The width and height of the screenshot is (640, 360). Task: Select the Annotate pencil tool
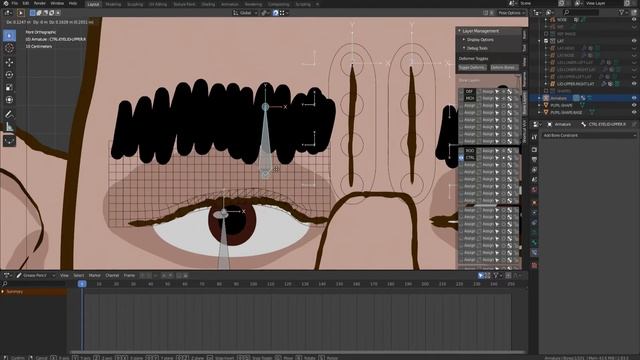[9, 114]
